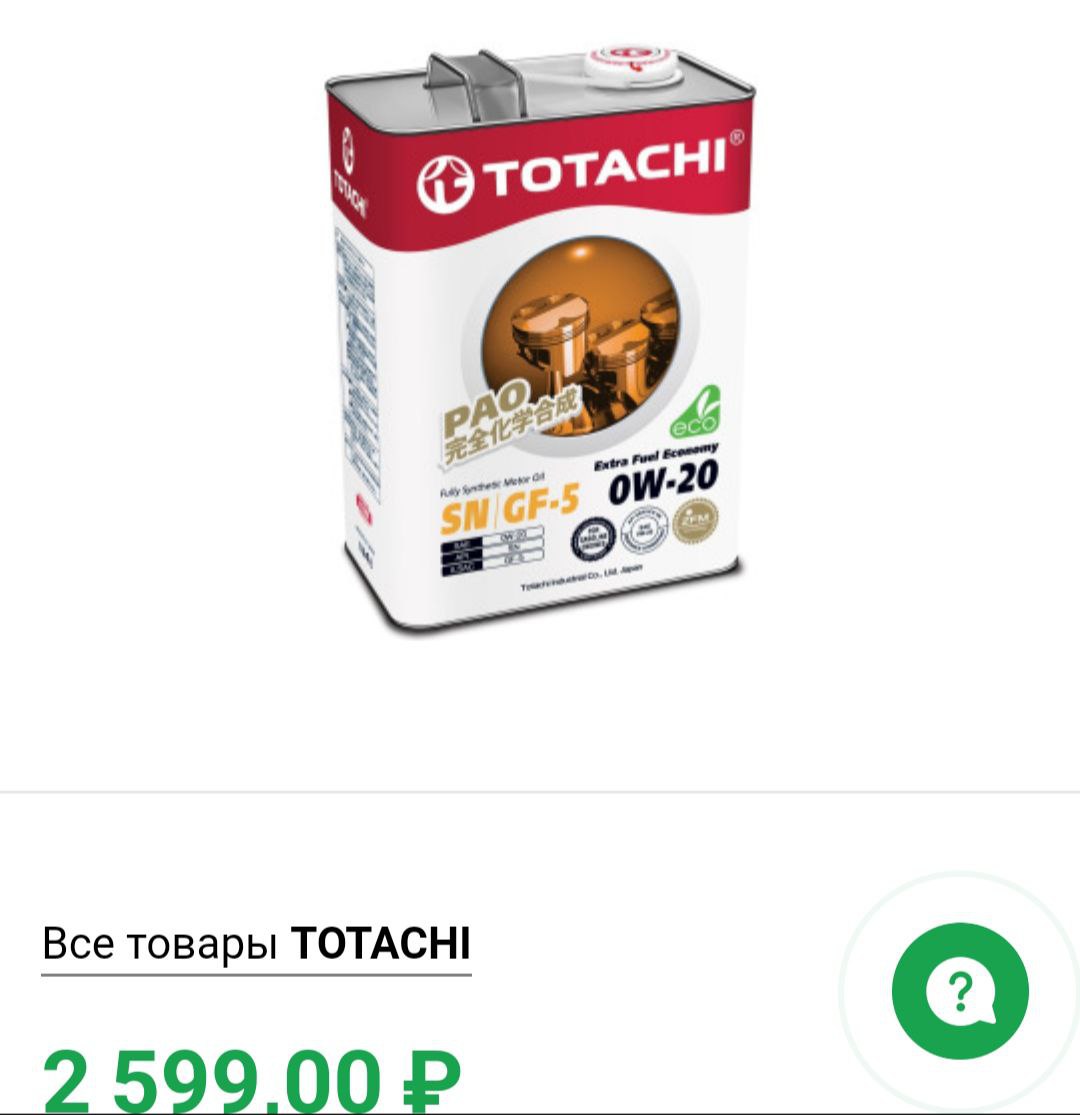Click the yellow SN GF-5 marking
Viewport: 1080px width, 1115px height.
509,509
